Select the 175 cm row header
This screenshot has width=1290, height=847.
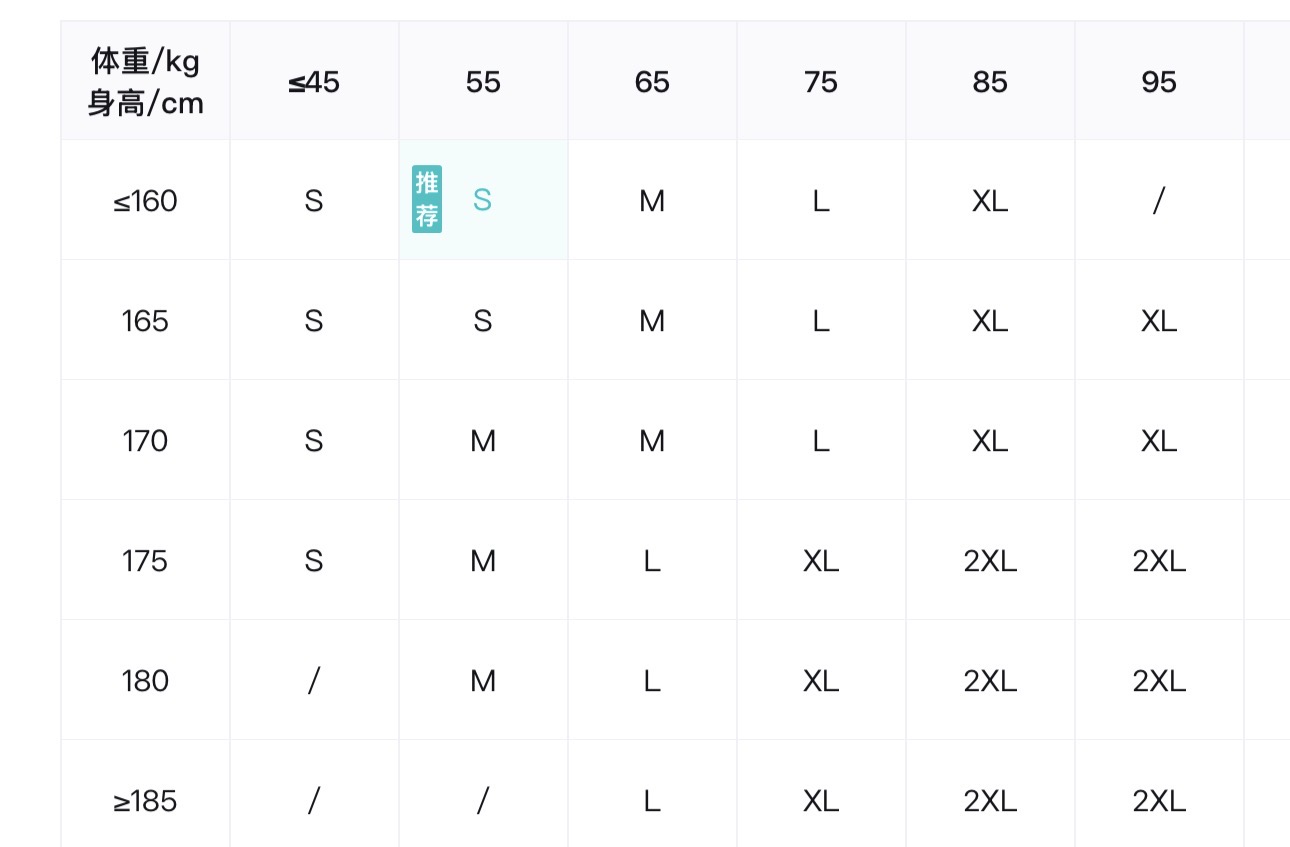click(x=146, y=561)
